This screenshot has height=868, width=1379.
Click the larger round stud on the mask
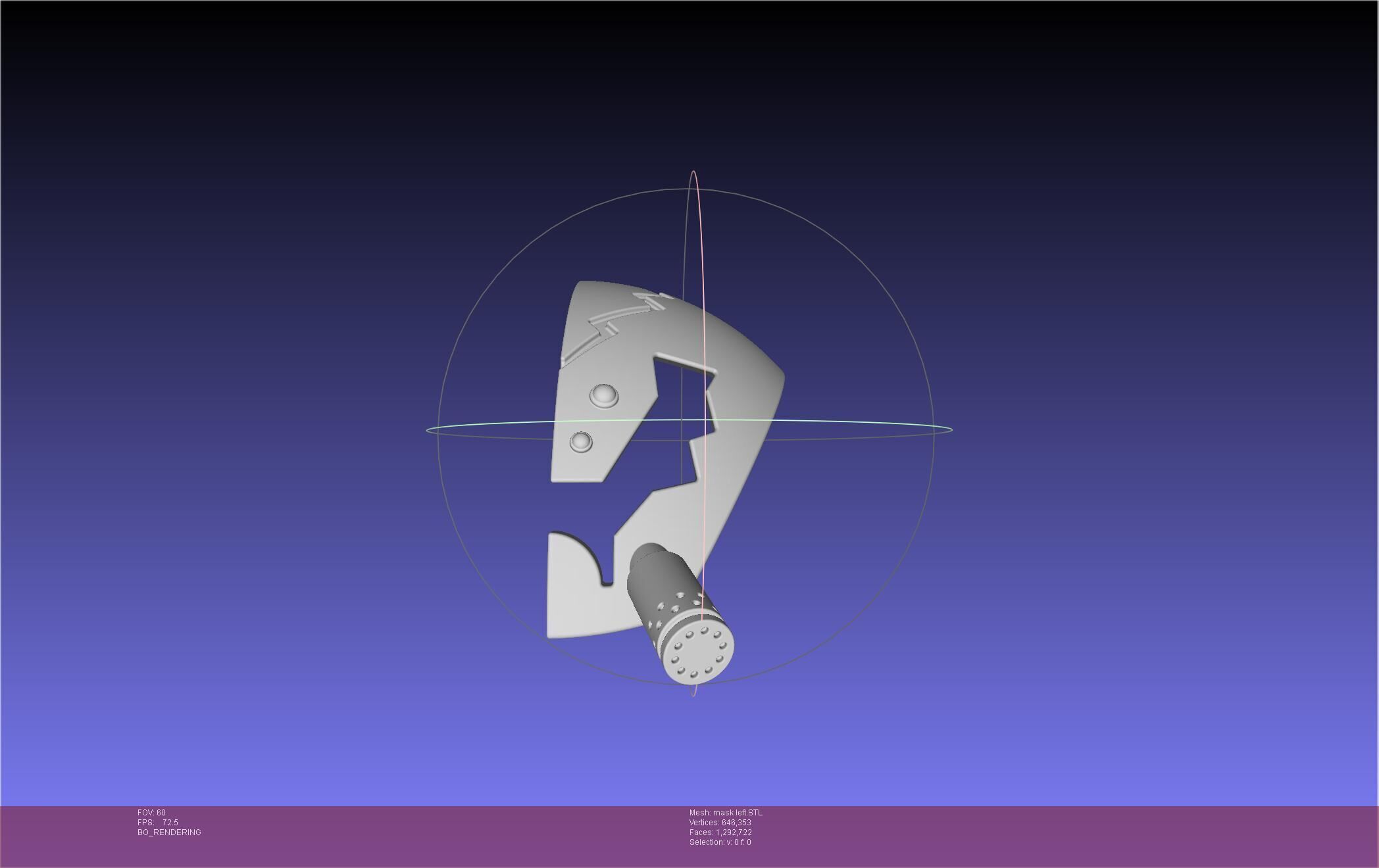pos(603,396)
